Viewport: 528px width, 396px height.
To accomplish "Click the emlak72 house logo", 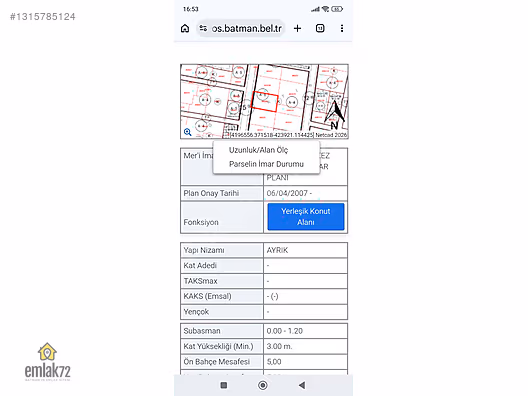I will pos(47,362).
